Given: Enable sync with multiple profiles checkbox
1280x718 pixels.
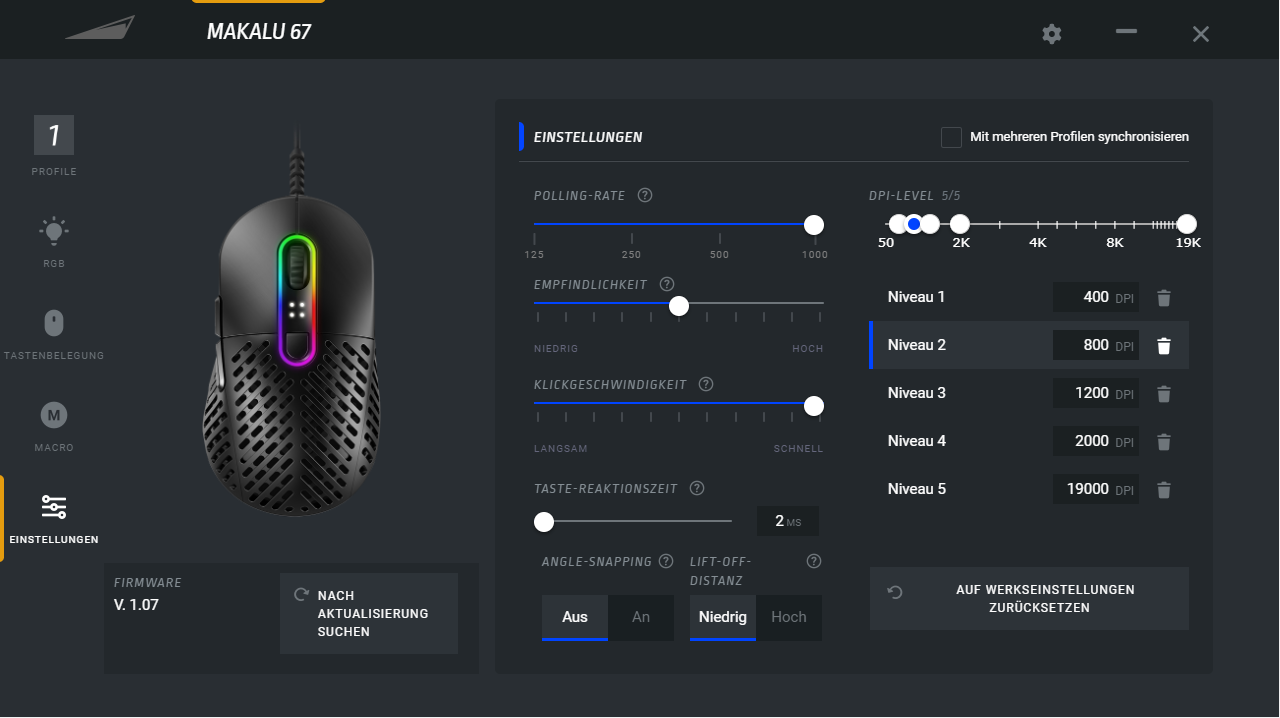Looking at the screenshot, I should (x=951, y=137).
